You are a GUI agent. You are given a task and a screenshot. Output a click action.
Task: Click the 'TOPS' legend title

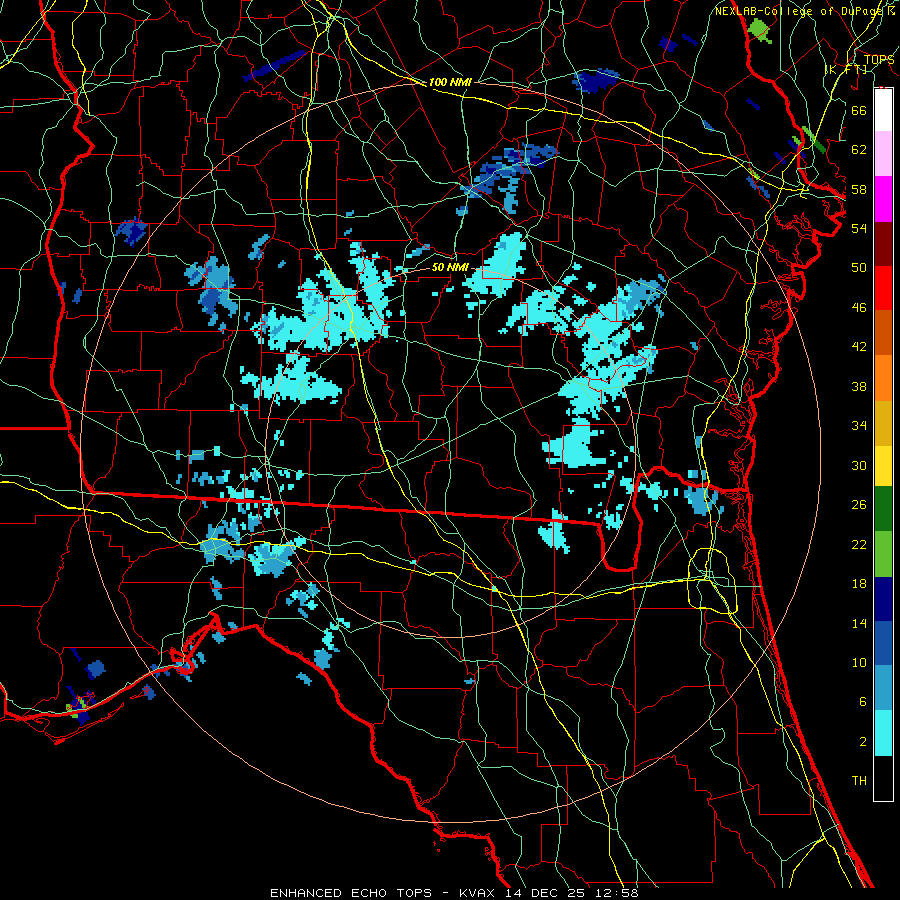coord(879,59)
